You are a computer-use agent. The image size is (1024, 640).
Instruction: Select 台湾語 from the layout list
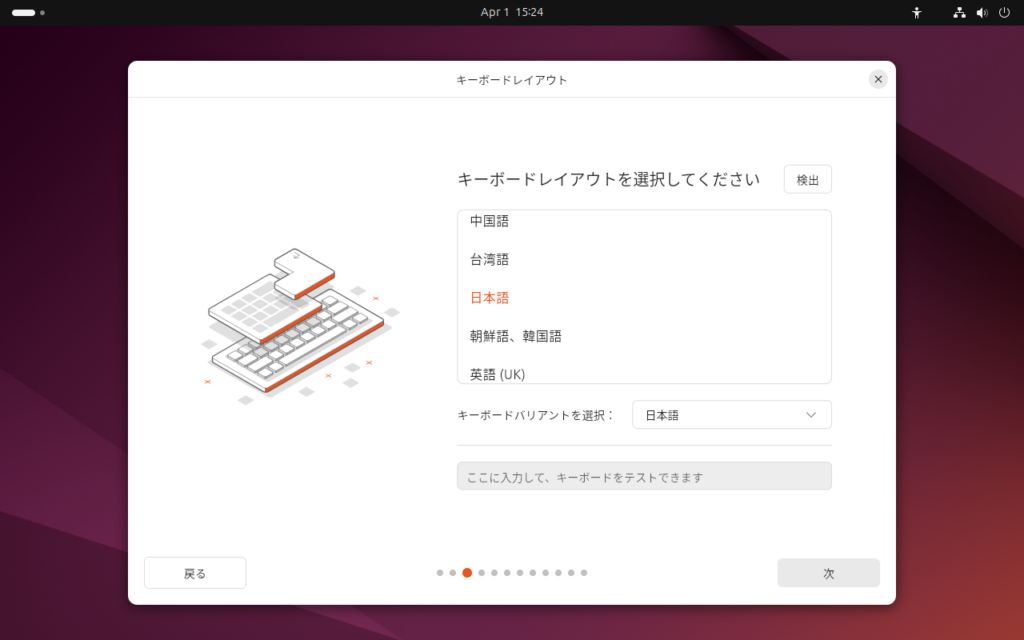pos(489,260)
